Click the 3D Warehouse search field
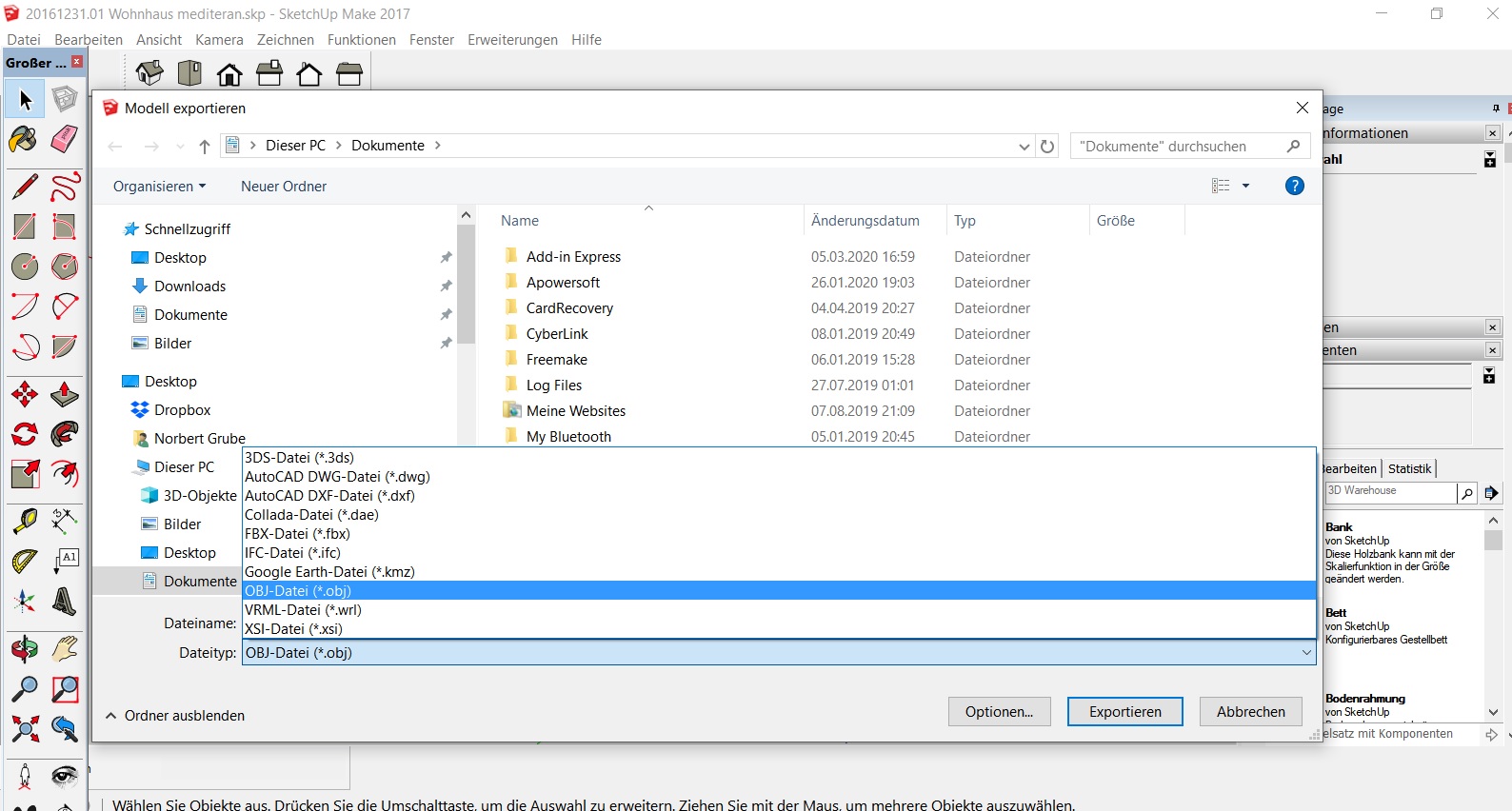 click(x=1390, y=492)
